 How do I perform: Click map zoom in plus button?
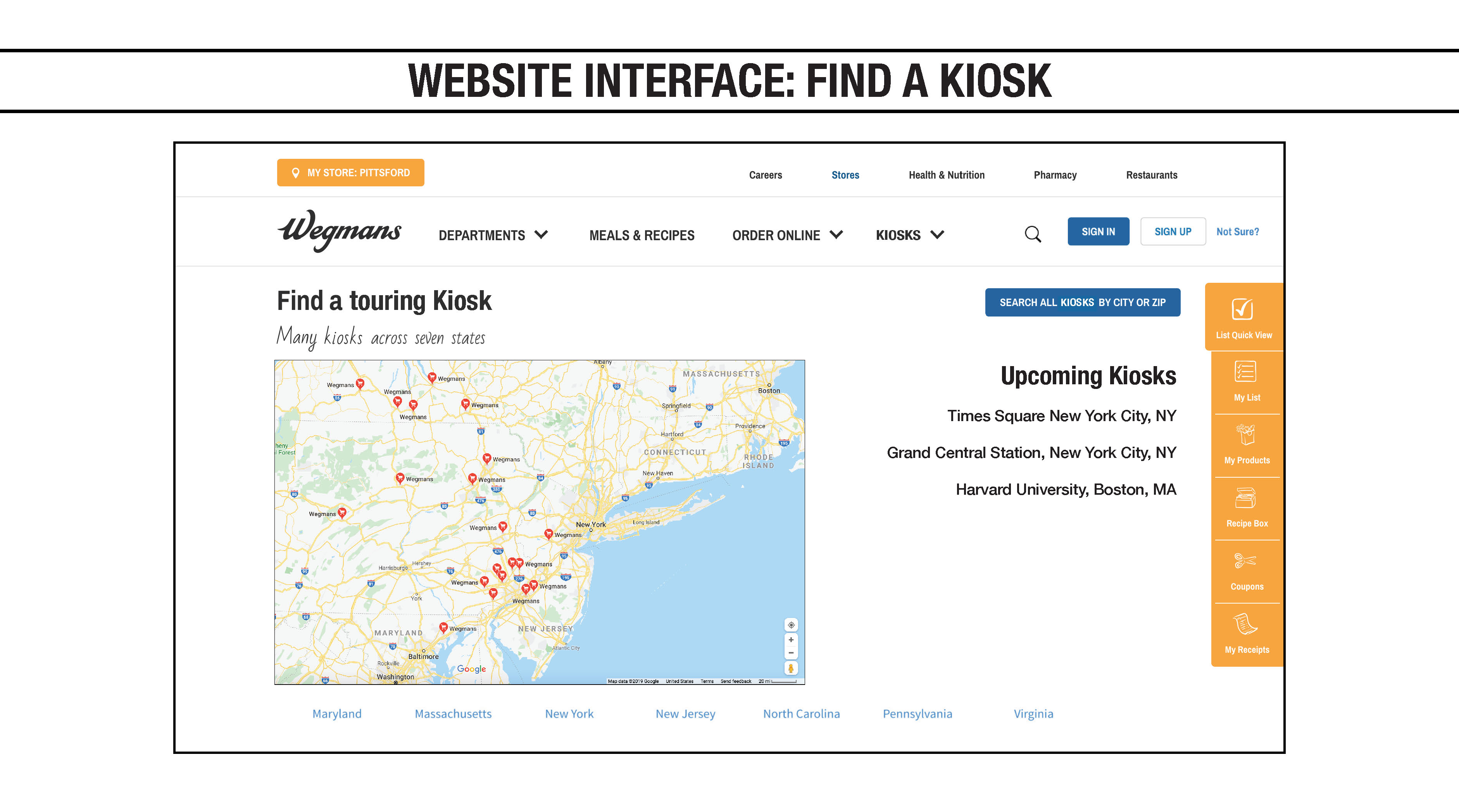coord(791,640)
